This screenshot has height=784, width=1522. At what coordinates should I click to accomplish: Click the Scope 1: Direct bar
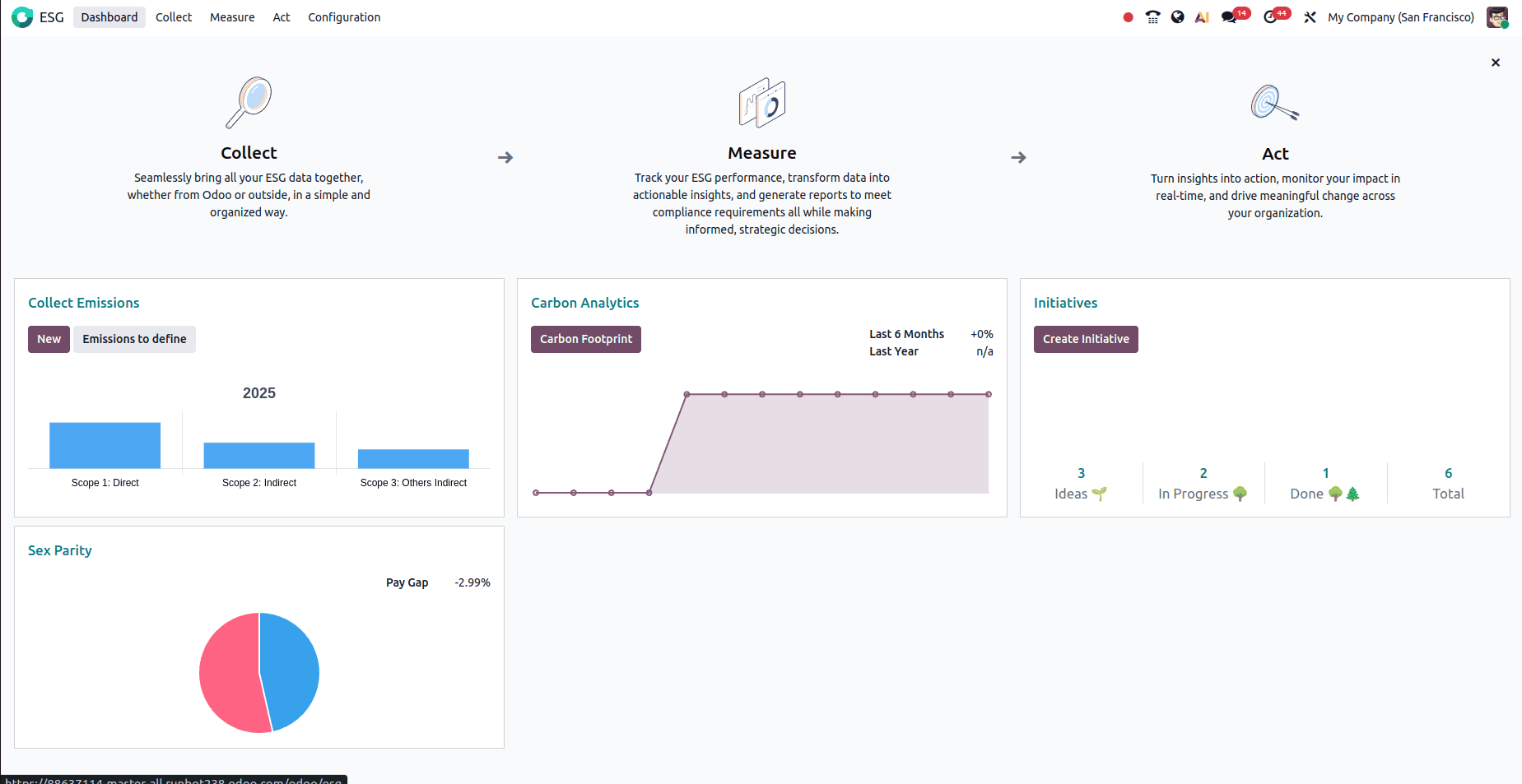[105, 445]
